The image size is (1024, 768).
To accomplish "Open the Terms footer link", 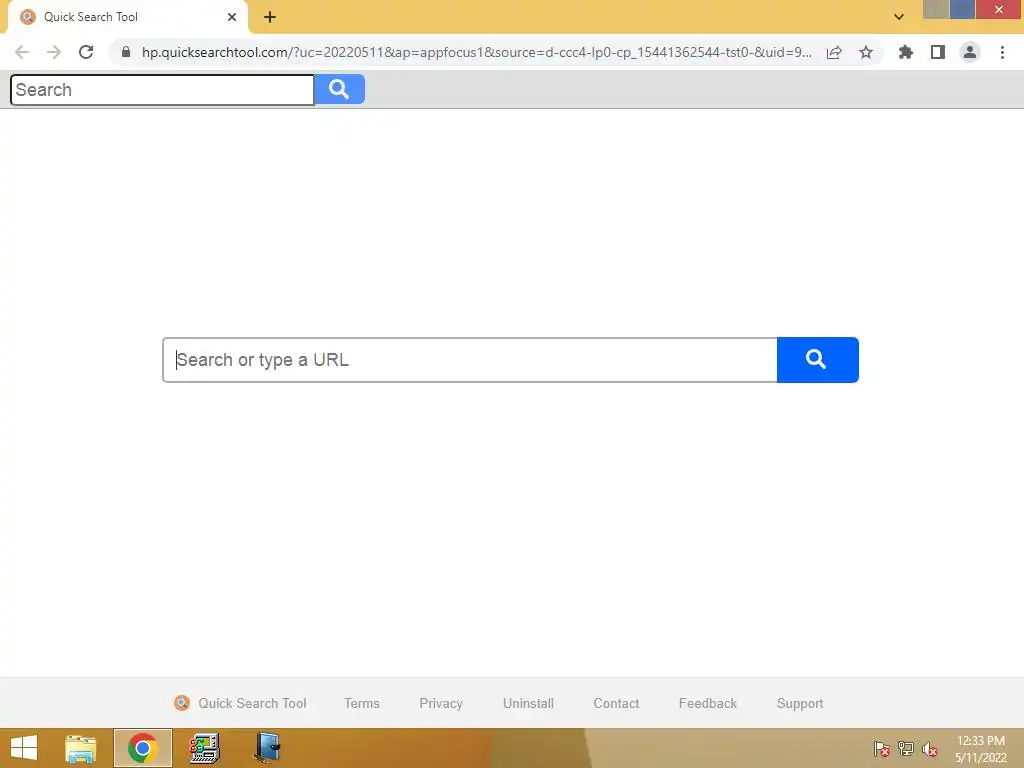I will 362,703.
